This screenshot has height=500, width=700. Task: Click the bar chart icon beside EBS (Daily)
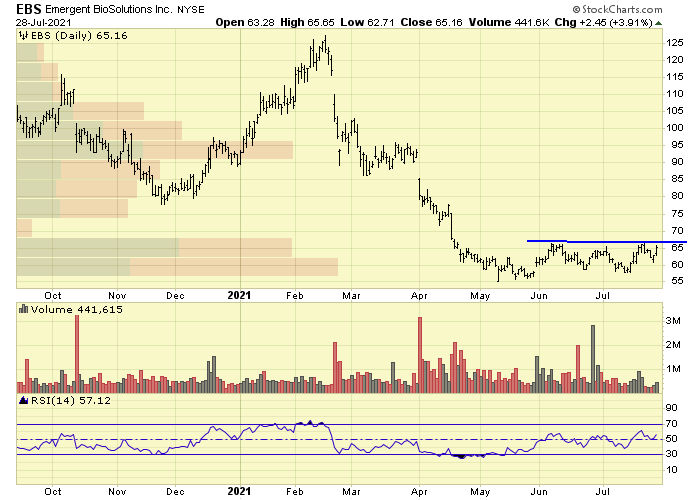point(23,35)
